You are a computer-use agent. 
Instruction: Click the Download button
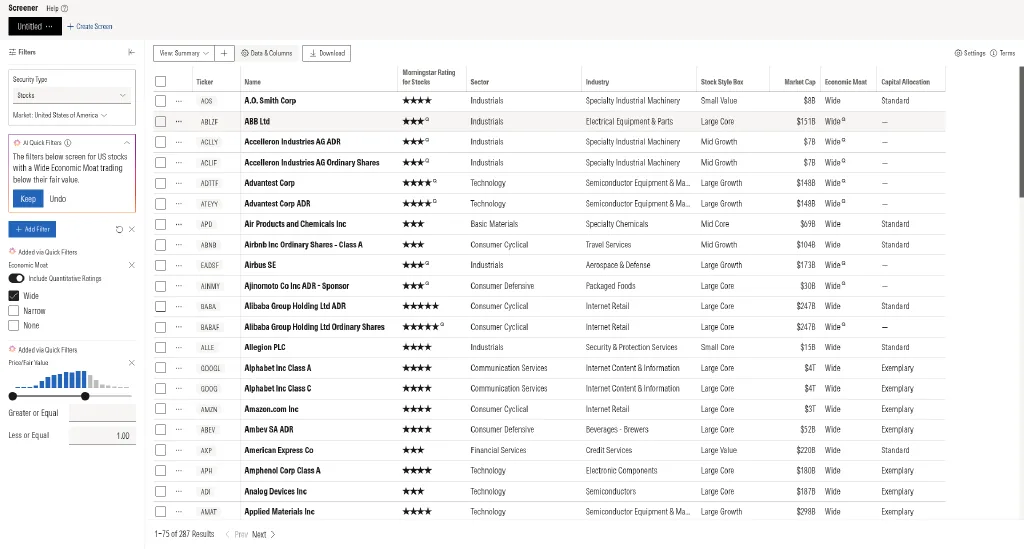[327, 54]
